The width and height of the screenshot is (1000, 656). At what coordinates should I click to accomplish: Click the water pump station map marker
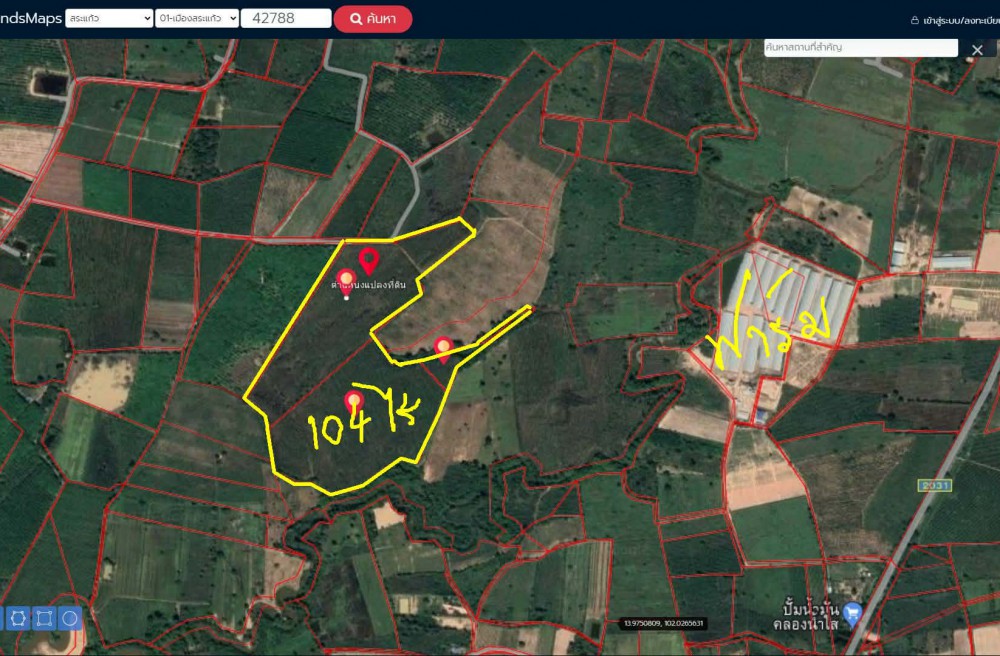(x=852, y=612)
